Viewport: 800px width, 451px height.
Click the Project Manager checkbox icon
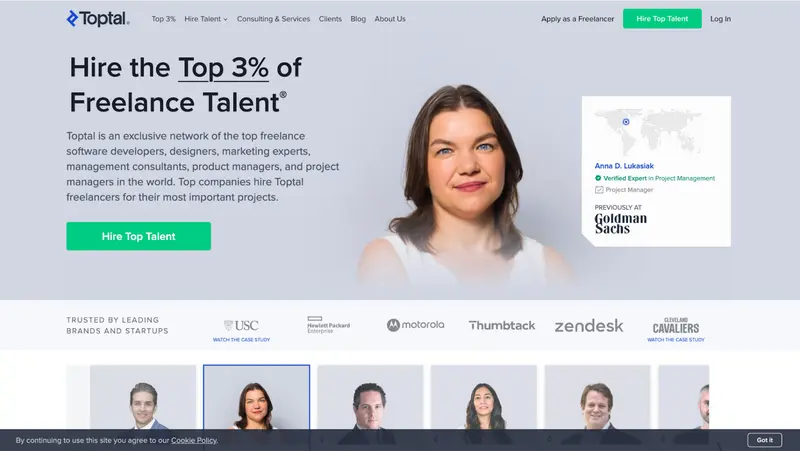[x=599, y=190]
